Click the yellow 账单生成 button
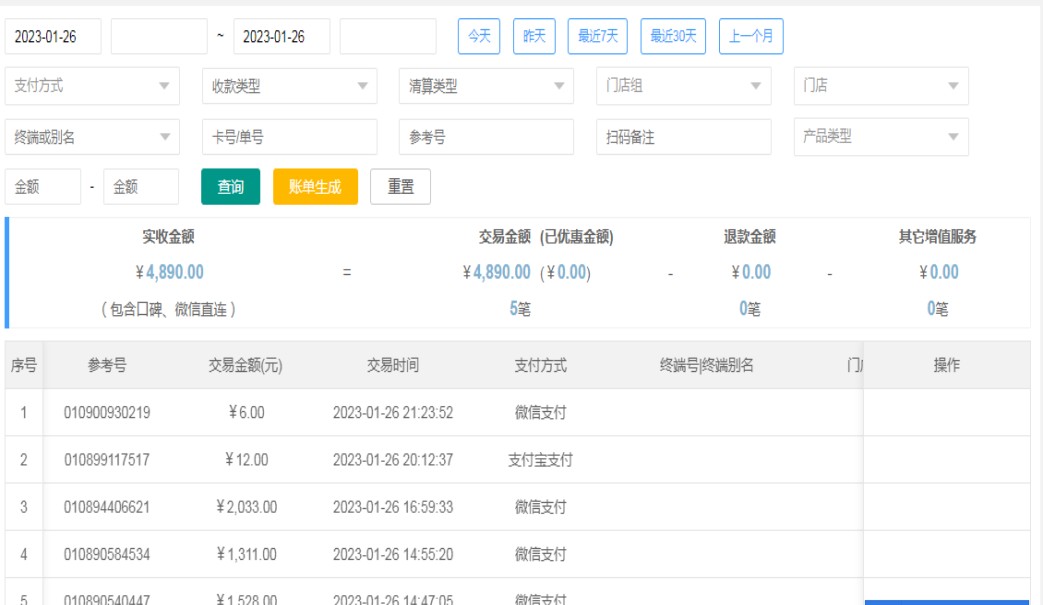 point(315,187)
